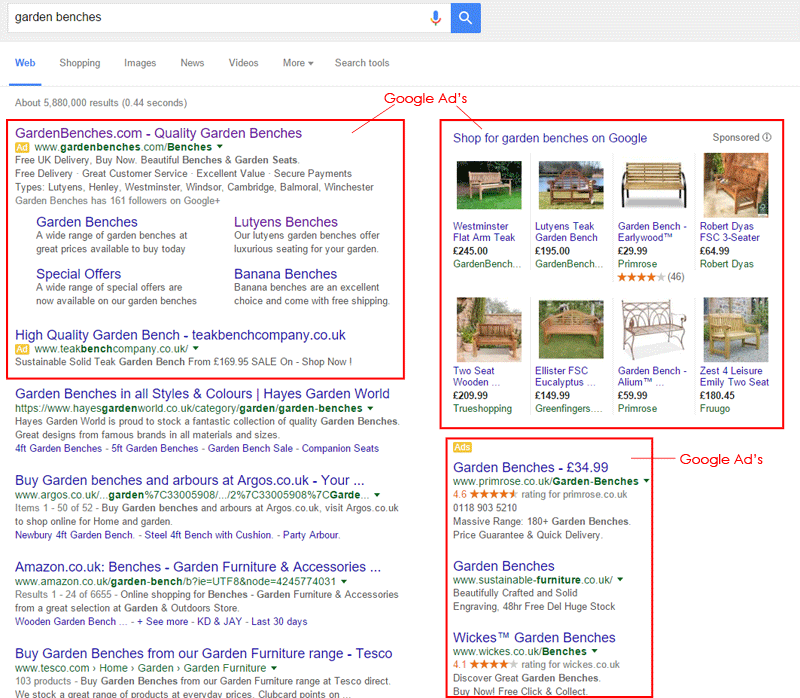Viewport: 800px width, 698px height.
Task: Open Wickes Garden Benches ad
Action: (x=534, y=638)
